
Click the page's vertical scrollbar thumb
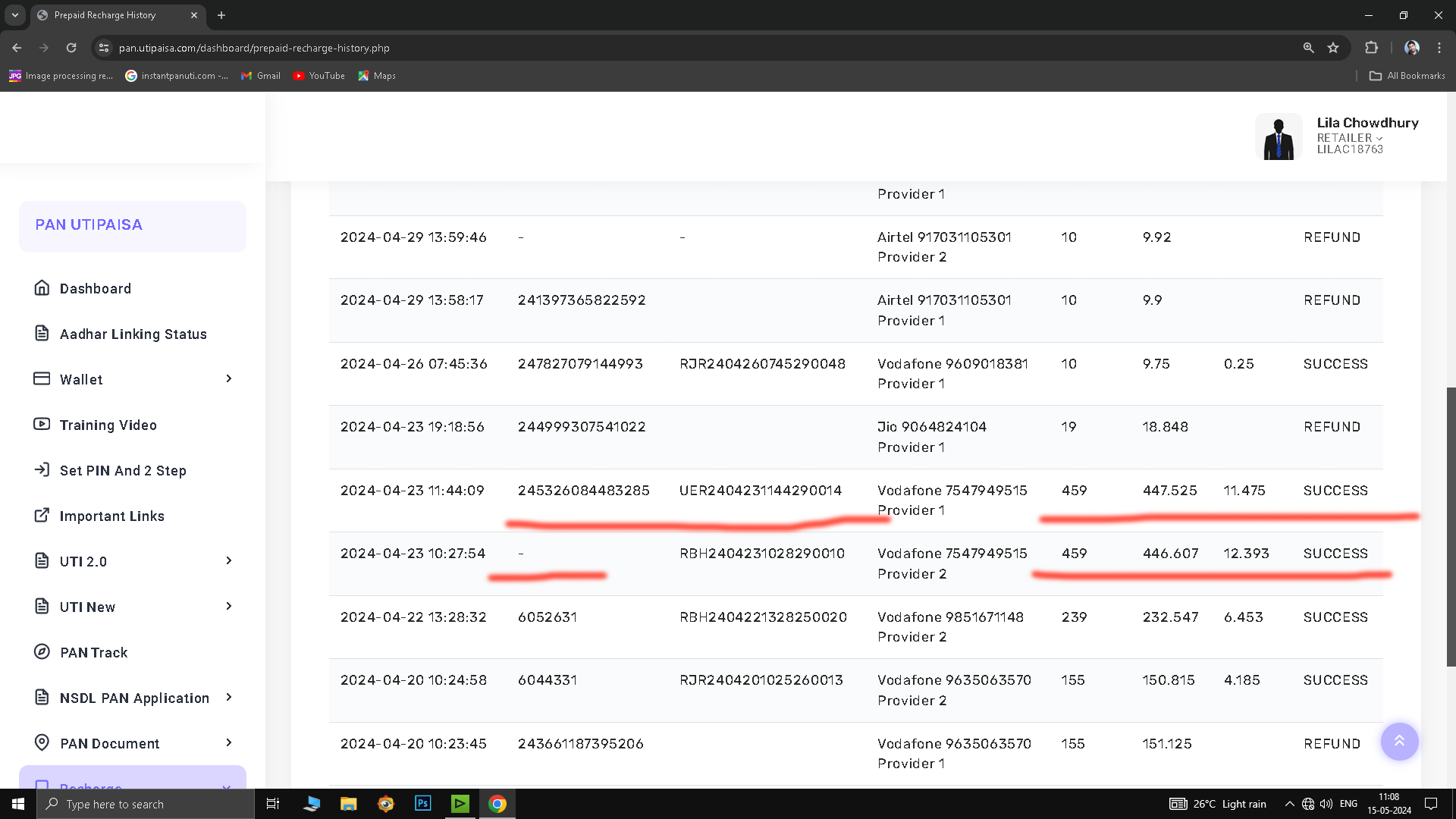[x=1451, y=527]
